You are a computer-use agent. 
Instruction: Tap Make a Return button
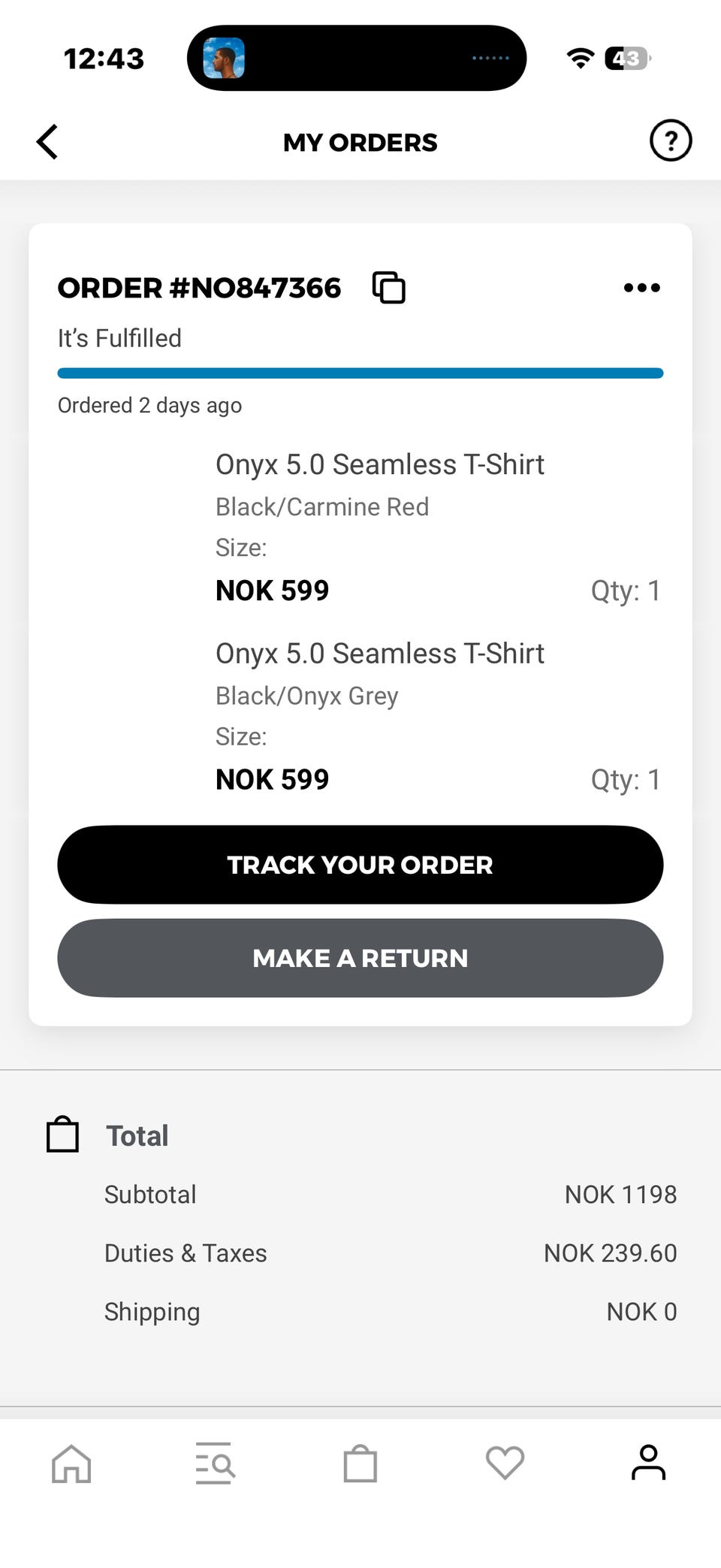pyautogui.click(x=360, y=958)
